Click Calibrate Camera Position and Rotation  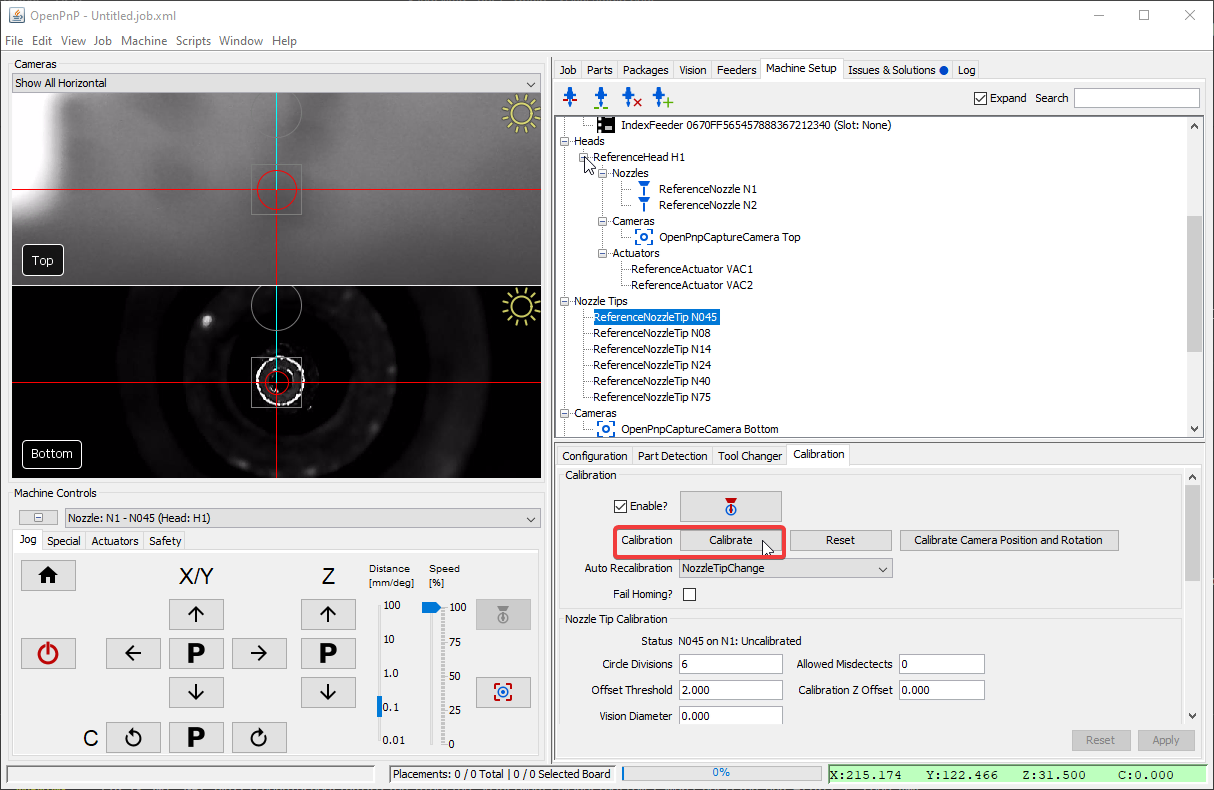[1008, 540]
